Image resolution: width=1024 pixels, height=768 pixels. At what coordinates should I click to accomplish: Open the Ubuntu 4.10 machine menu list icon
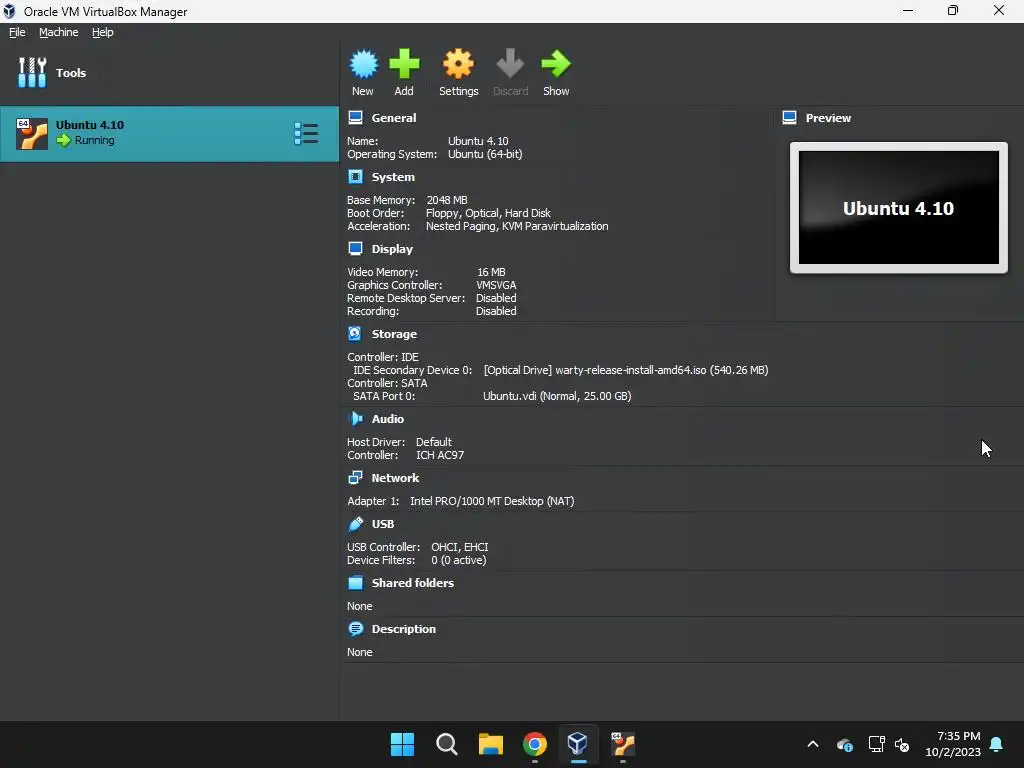click(x=306, y=134)
